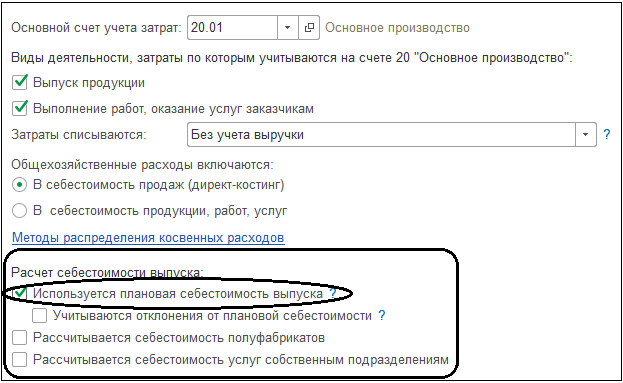
Task: Toggle Выполнение работ, оказание услуг заказчикам checkbox
Action: (x=19, y=108)
